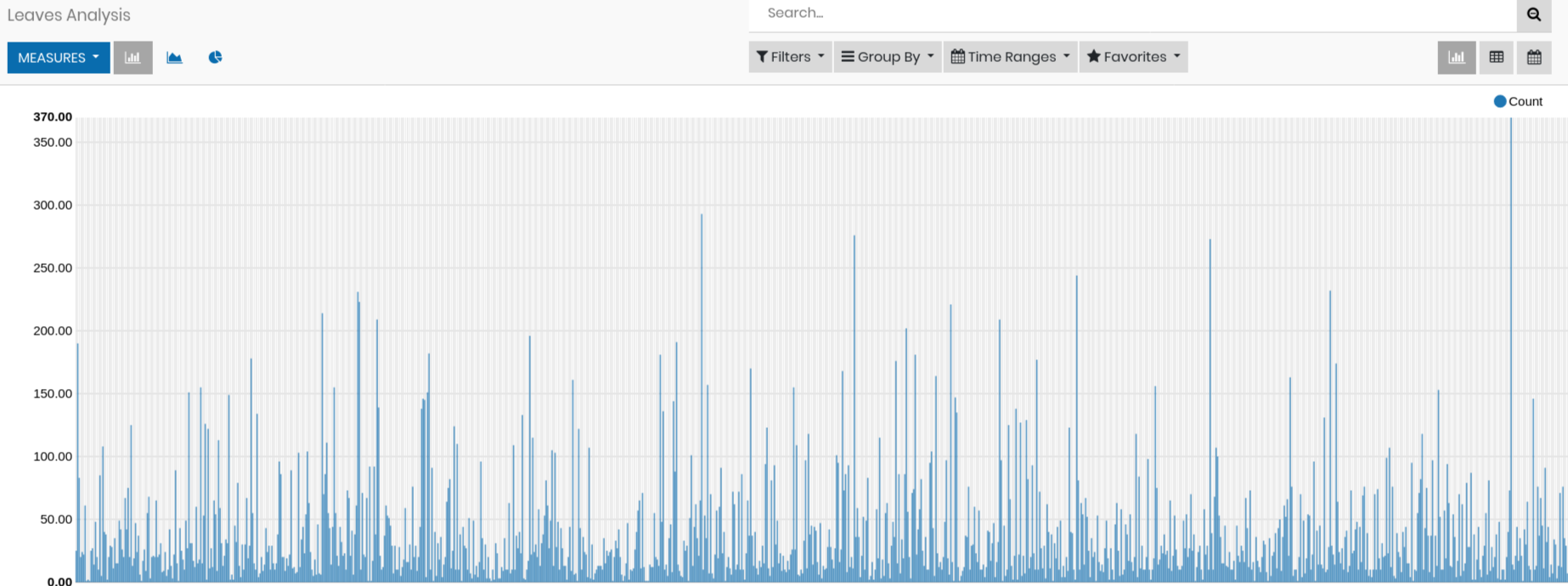Screen dimensions: 1568x586
Task: Click the star icon on Favorites
Action: [1093, 57]
